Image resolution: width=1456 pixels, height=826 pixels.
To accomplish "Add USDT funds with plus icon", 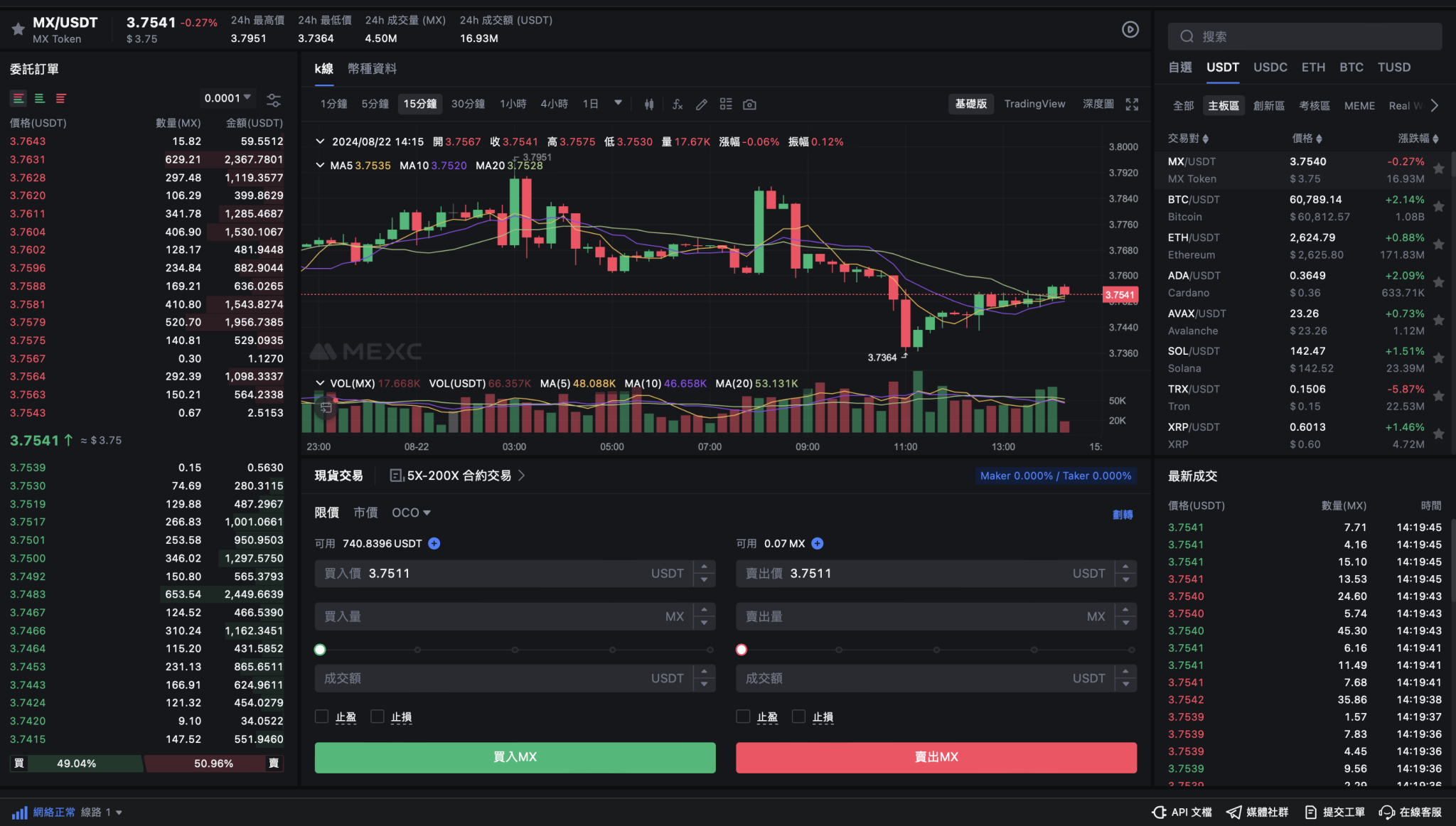I will pyautogui.click(x=434, y=544).
